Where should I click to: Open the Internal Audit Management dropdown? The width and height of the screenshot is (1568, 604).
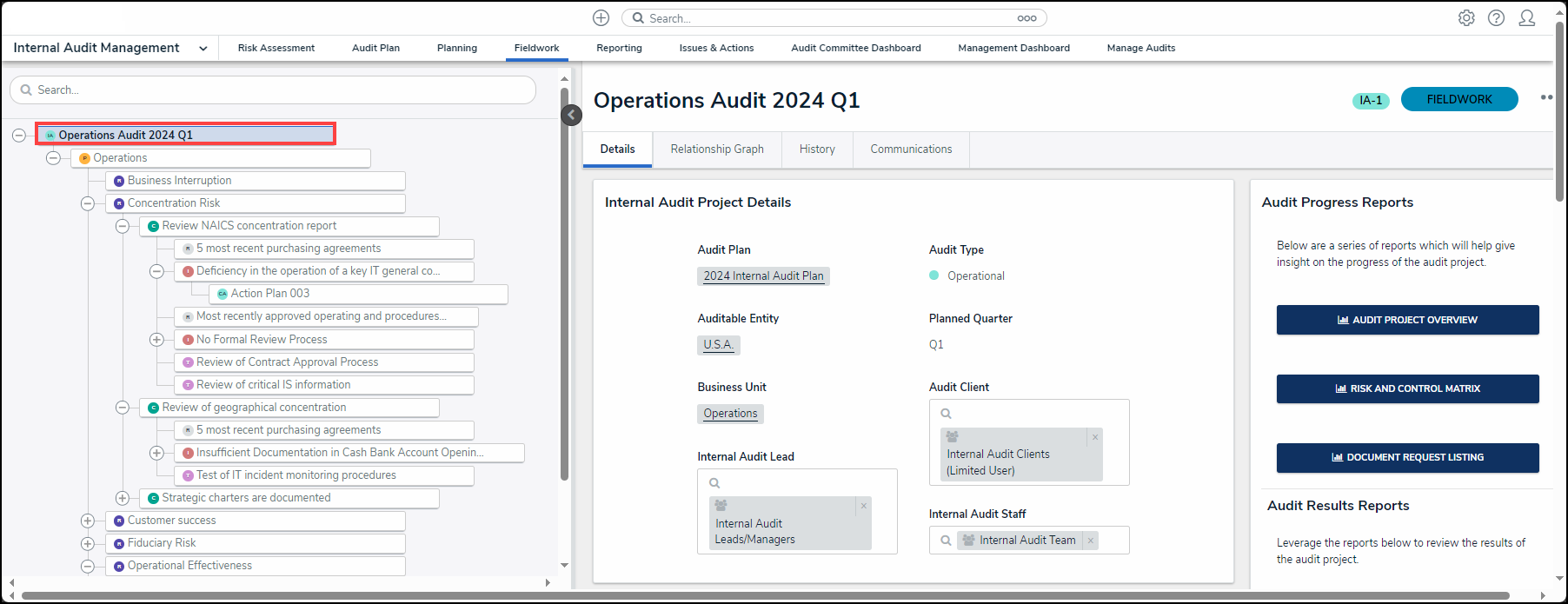click(x=203, y=49)
